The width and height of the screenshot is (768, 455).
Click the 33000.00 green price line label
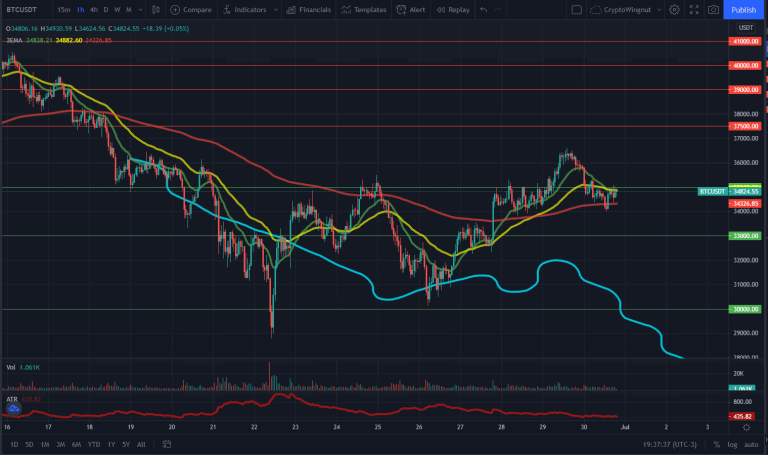coord(745,236)
